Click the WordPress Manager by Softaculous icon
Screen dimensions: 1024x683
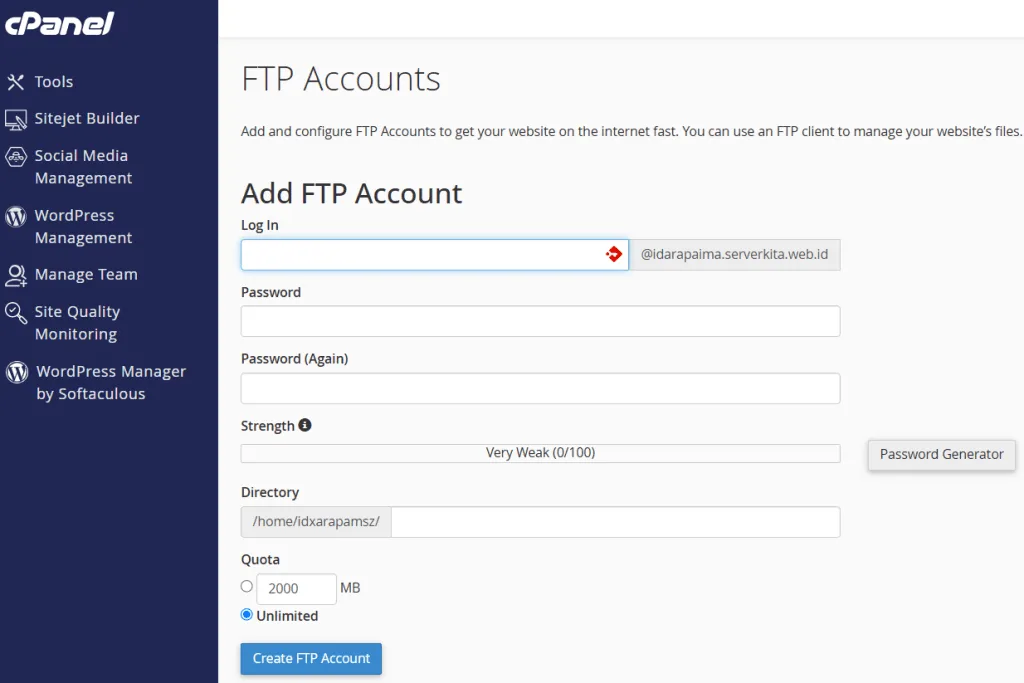(x=16, y=372)
